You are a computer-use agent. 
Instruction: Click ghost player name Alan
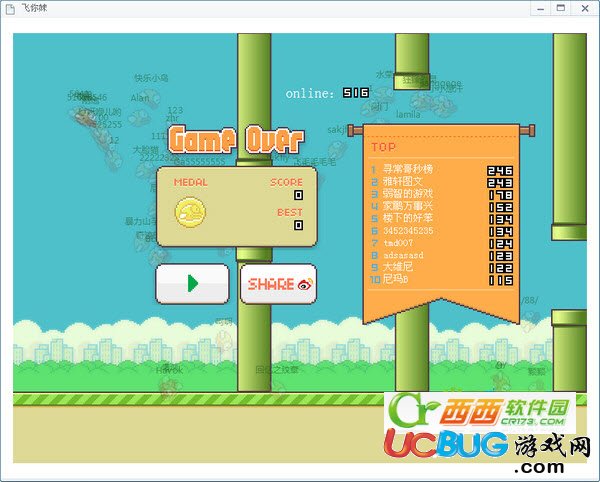[140, 98]
